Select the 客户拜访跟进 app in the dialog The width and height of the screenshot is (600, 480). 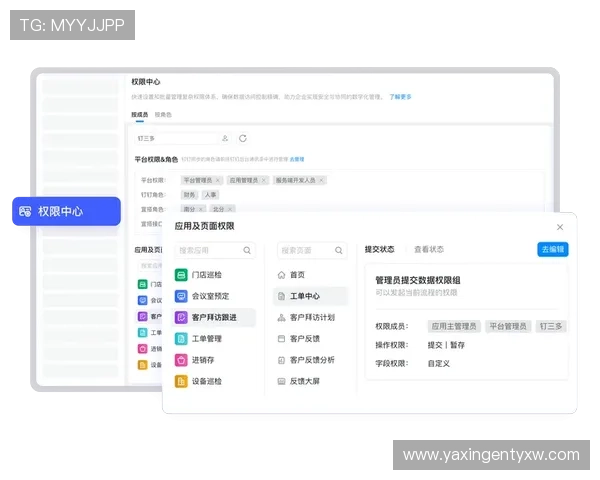(214, 317)
